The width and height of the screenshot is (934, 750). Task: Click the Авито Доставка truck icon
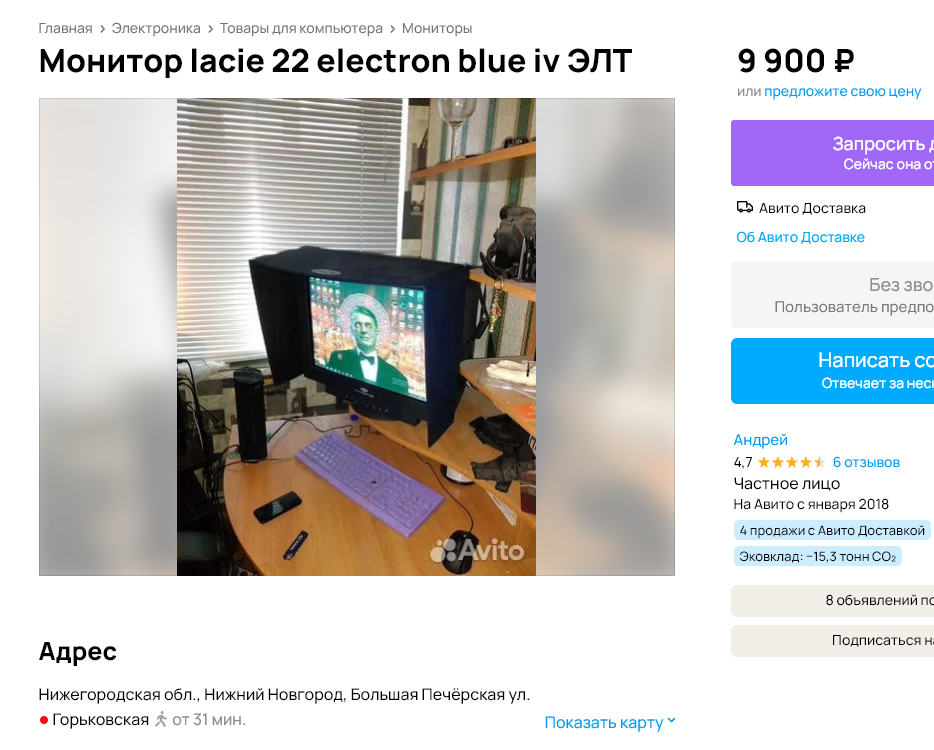pos(745,207)
